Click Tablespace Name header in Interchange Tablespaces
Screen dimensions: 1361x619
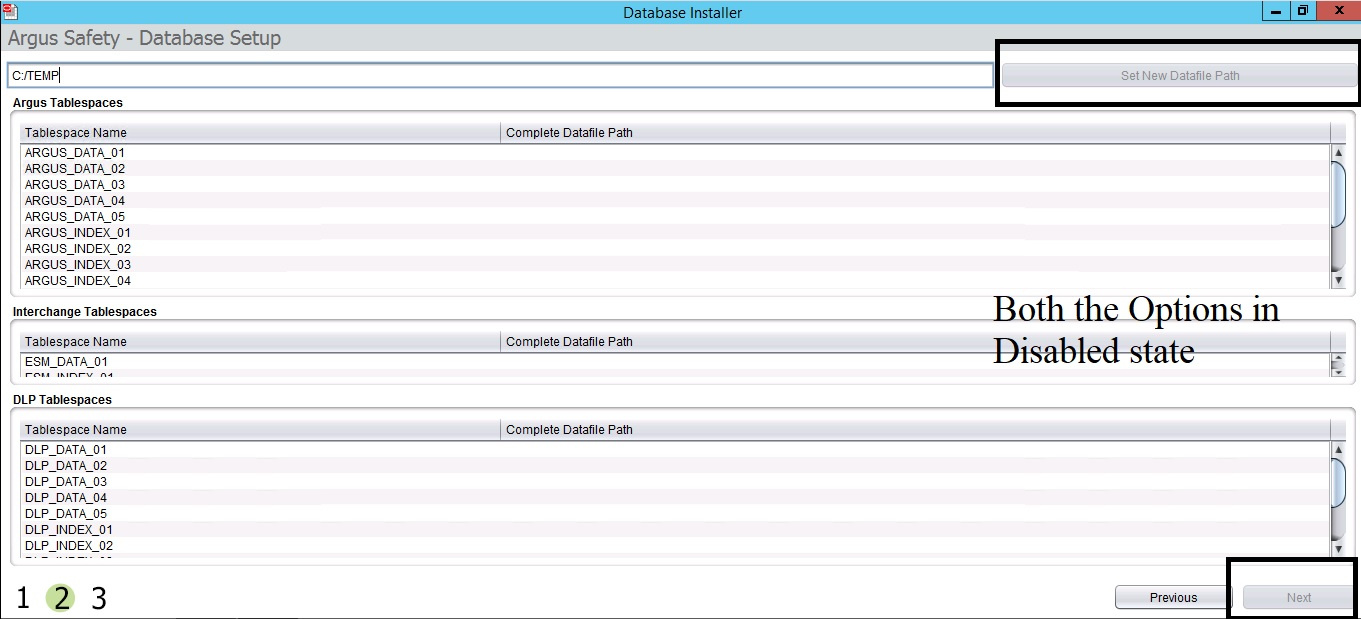(260, 341)
